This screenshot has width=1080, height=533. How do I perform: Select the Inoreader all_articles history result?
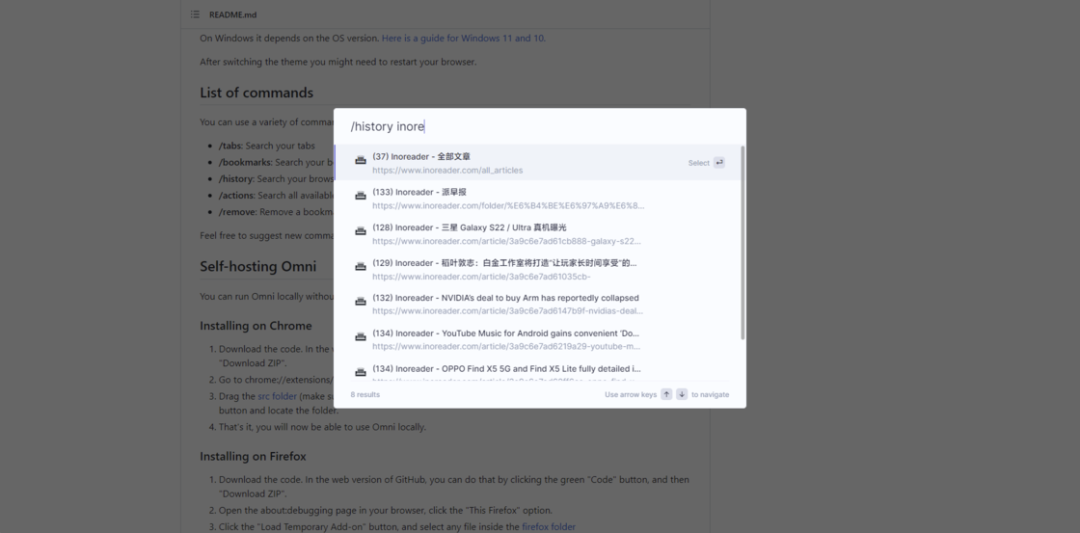[538, 163]
